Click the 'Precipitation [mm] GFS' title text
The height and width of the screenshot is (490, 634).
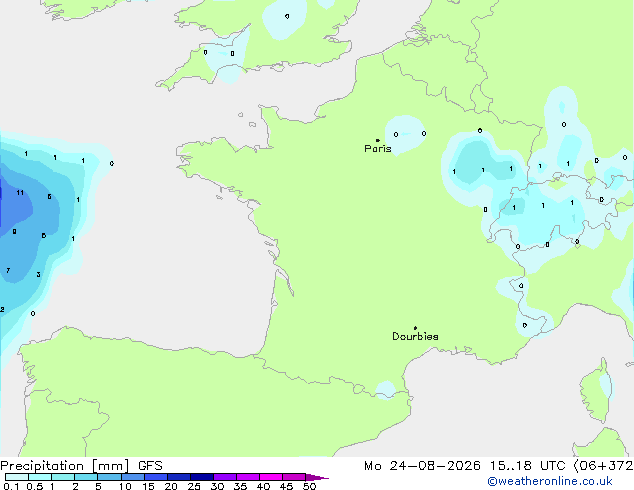(x=81, y=466)
